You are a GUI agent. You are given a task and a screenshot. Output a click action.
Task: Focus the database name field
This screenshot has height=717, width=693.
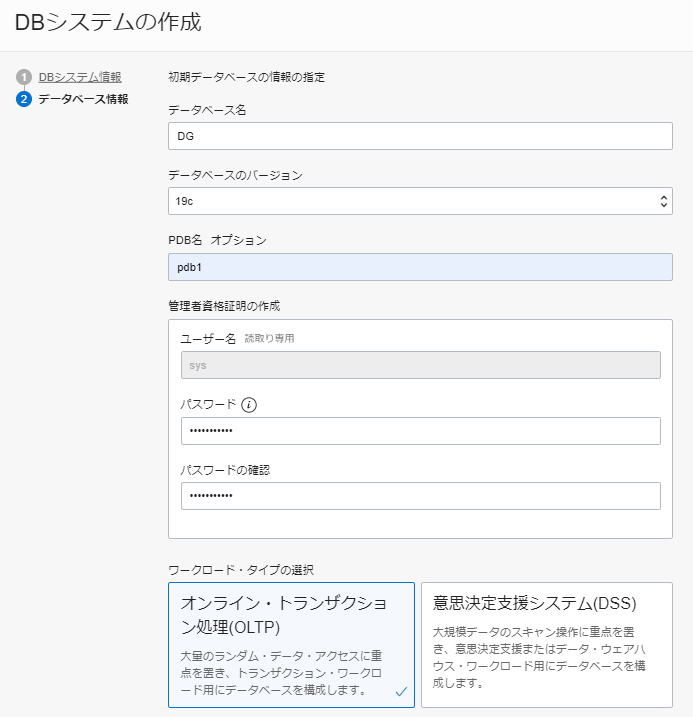click(x=420, y=136)
